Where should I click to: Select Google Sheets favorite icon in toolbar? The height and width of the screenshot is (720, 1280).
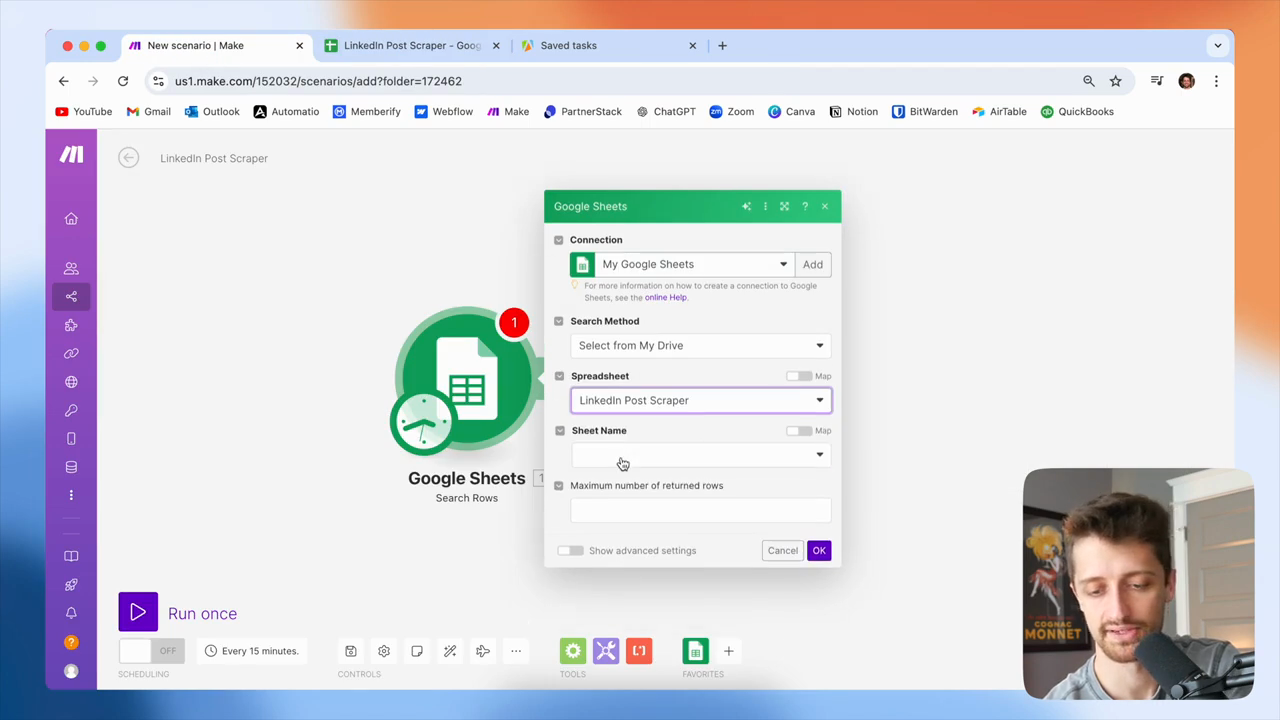(x=696, y=651)
